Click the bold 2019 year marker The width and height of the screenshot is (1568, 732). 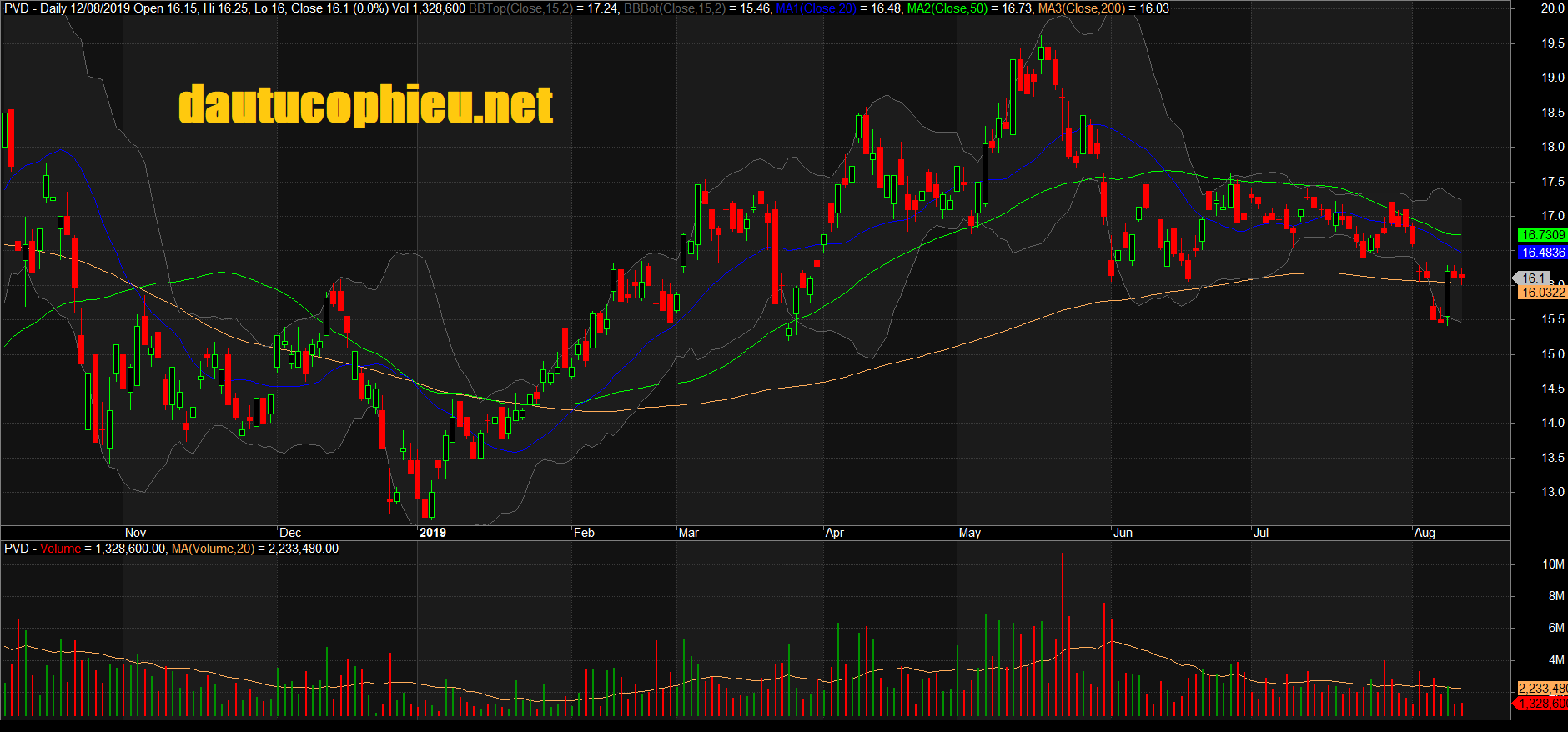[432, 533]
